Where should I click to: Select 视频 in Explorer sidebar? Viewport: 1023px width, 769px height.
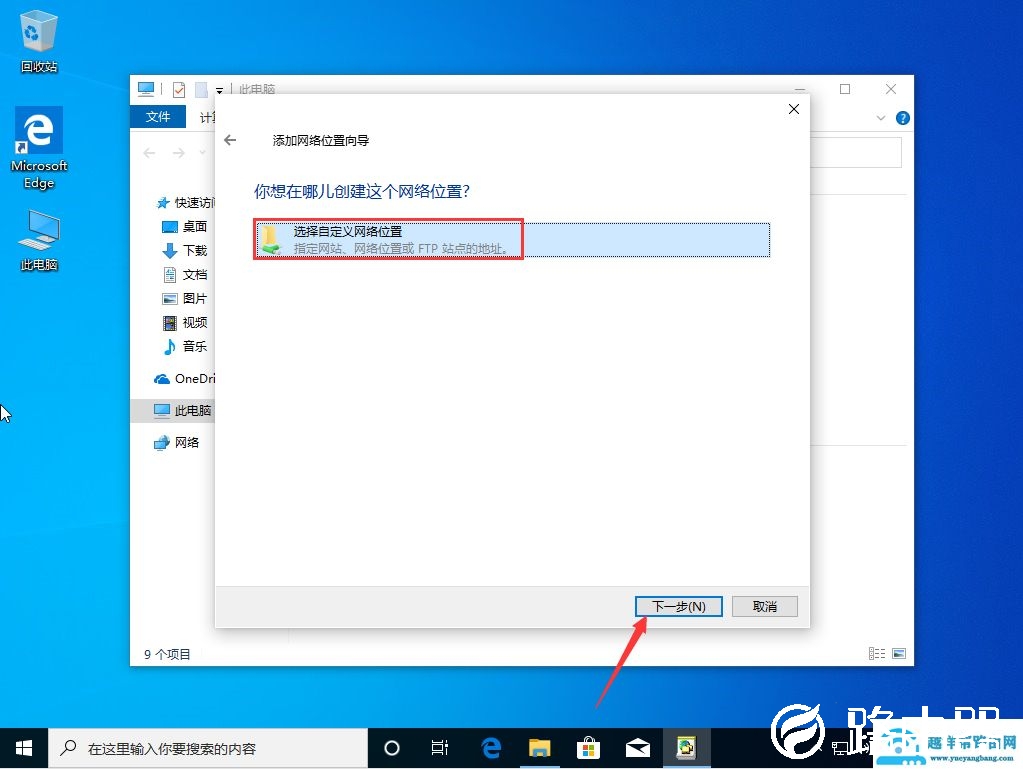pos(185,322)
